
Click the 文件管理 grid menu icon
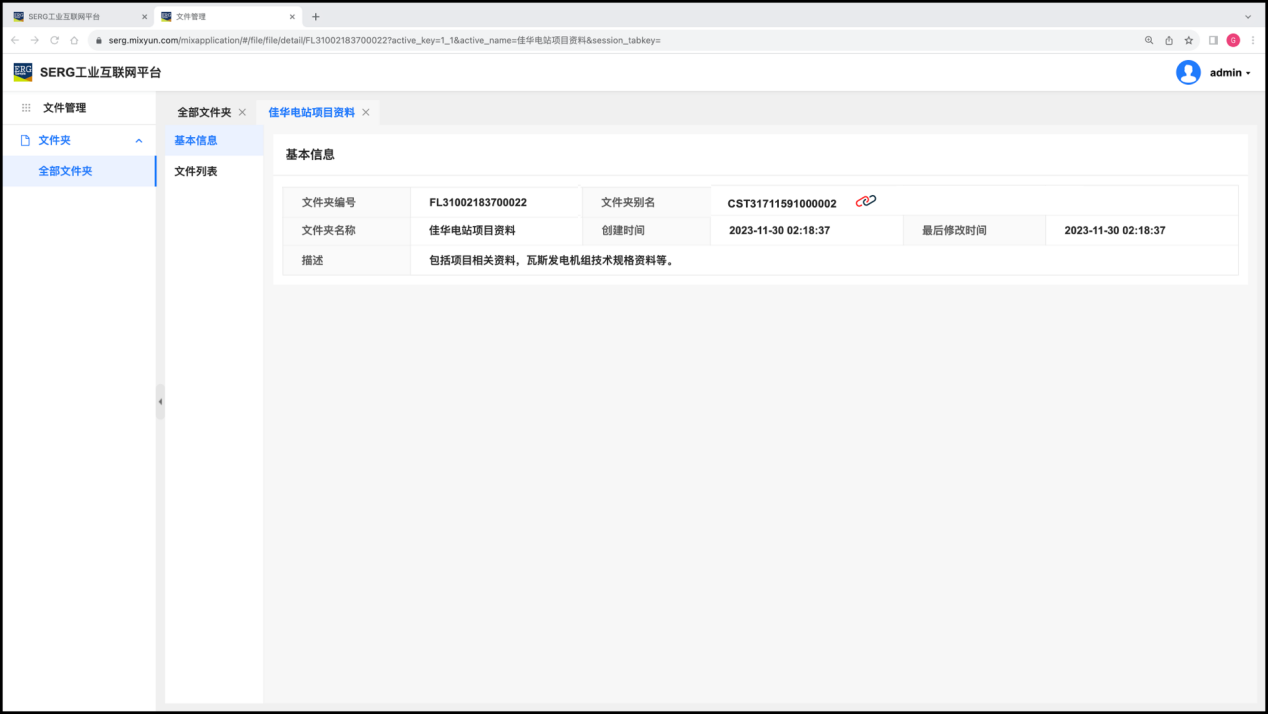[26, 108]
